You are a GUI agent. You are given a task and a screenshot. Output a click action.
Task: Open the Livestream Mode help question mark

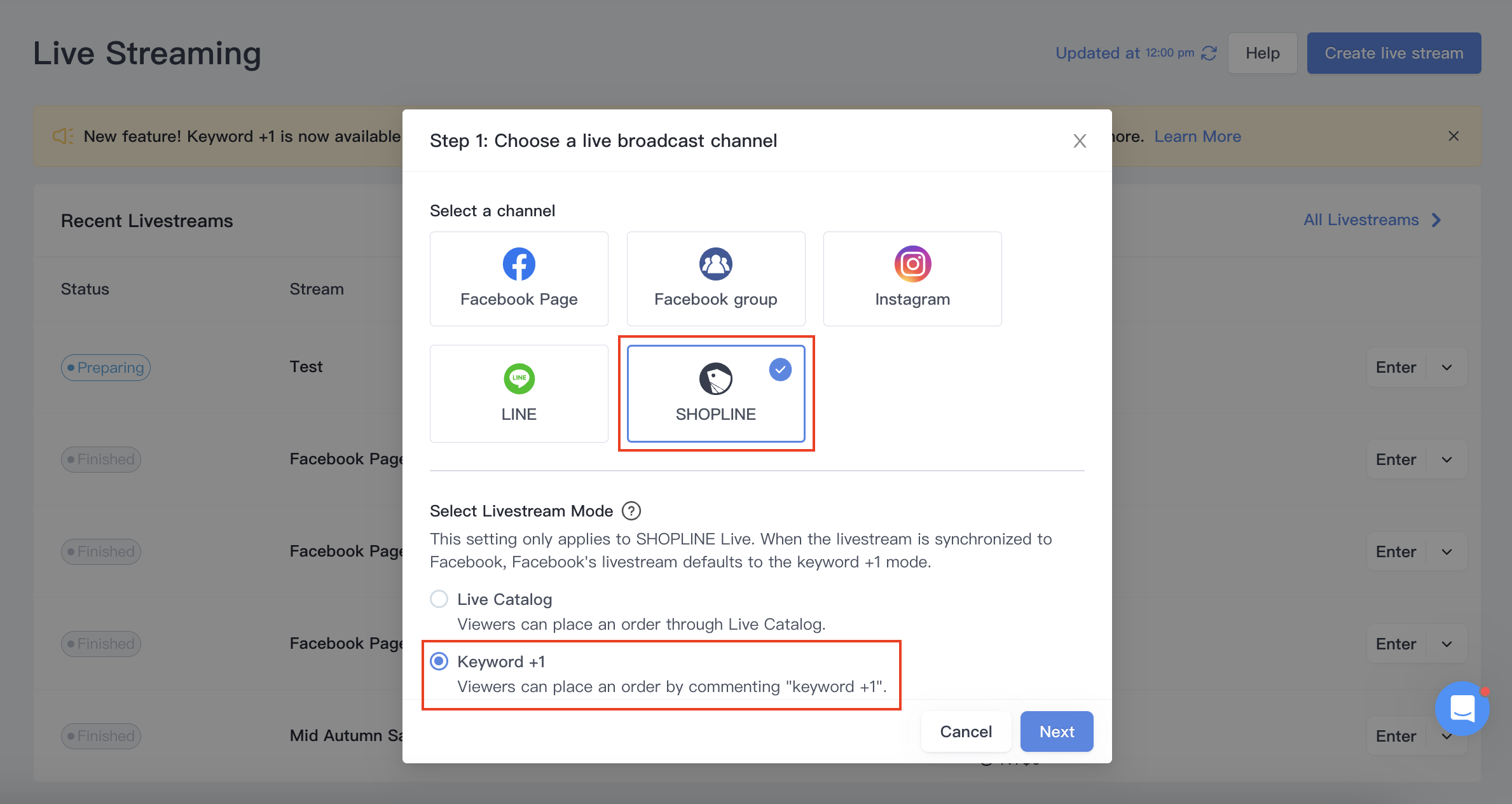tap(631, 511)
